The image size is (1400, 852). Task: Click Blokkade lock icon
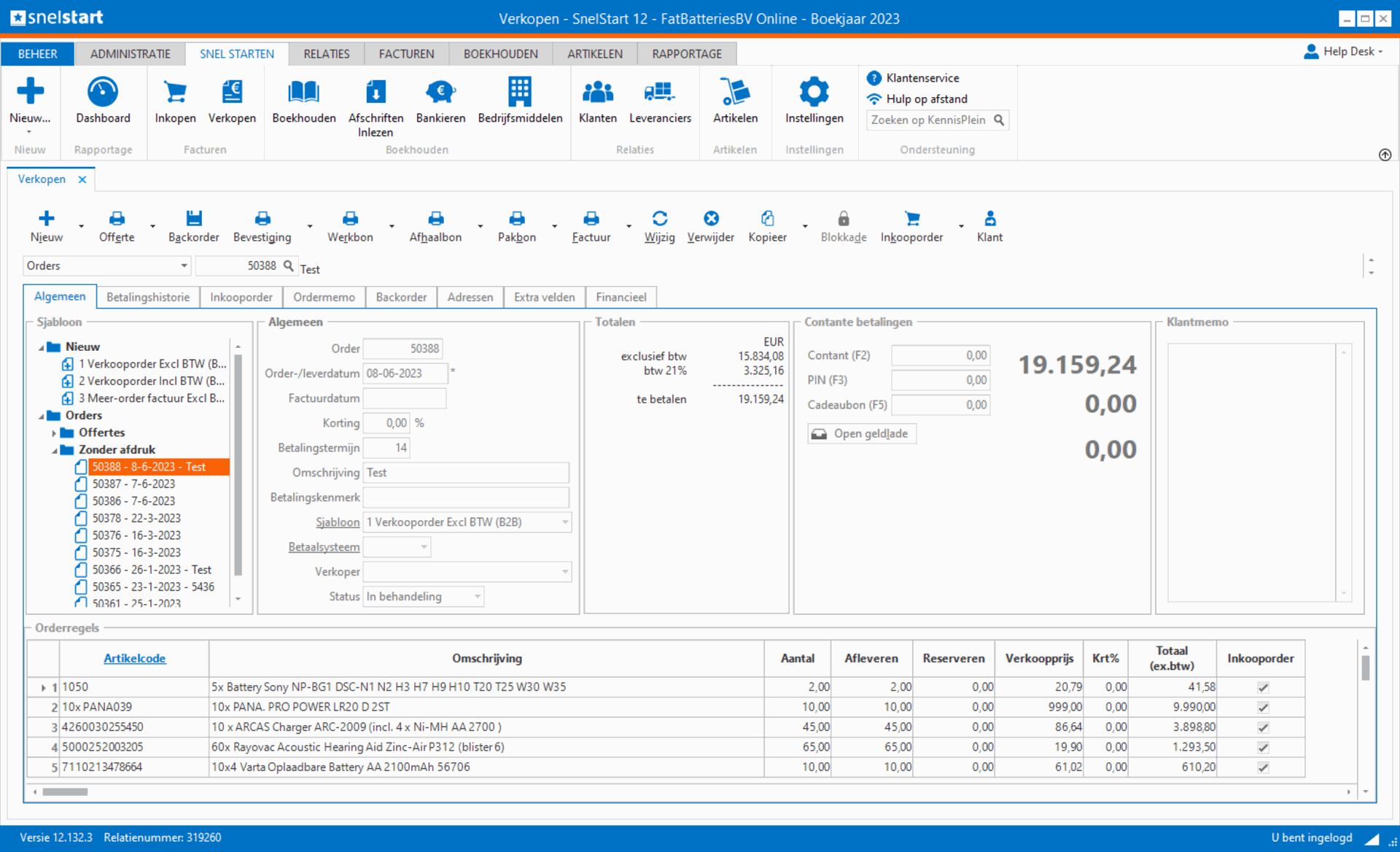click(x=843, y=218)
